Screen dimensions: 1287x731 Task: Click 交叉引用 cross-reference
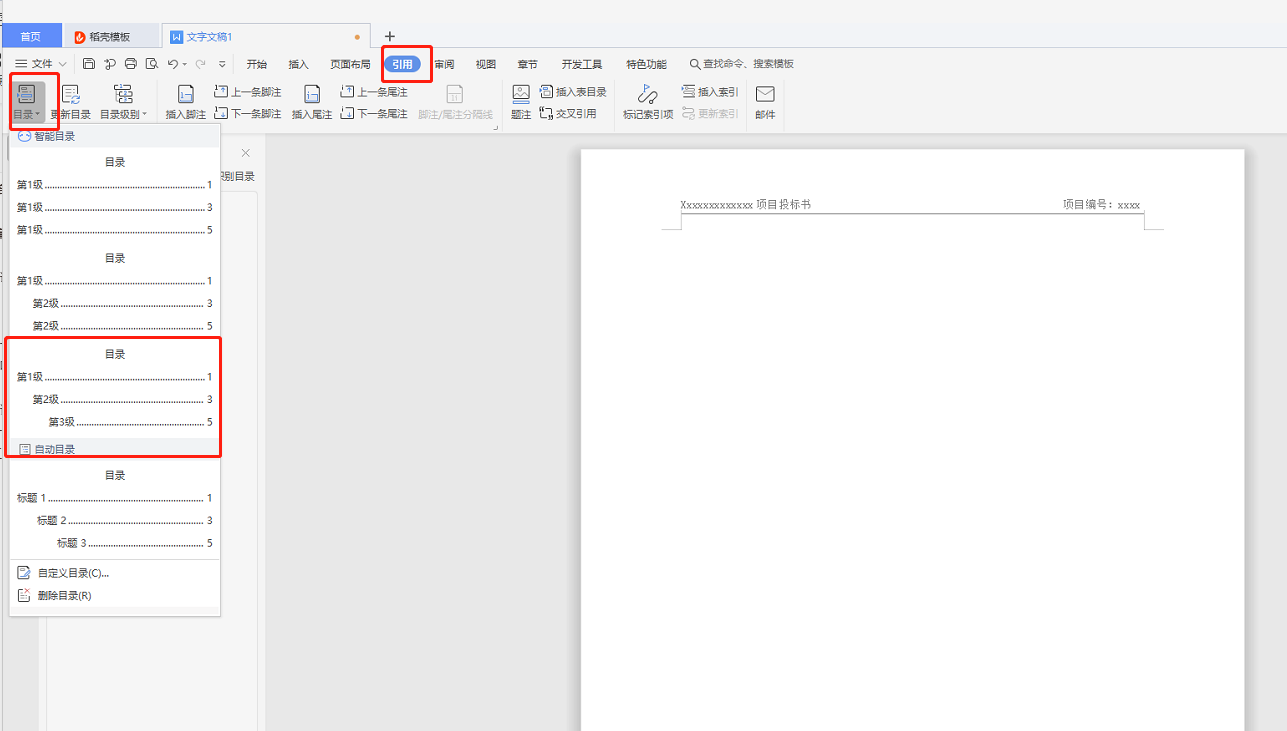(568, 114)
